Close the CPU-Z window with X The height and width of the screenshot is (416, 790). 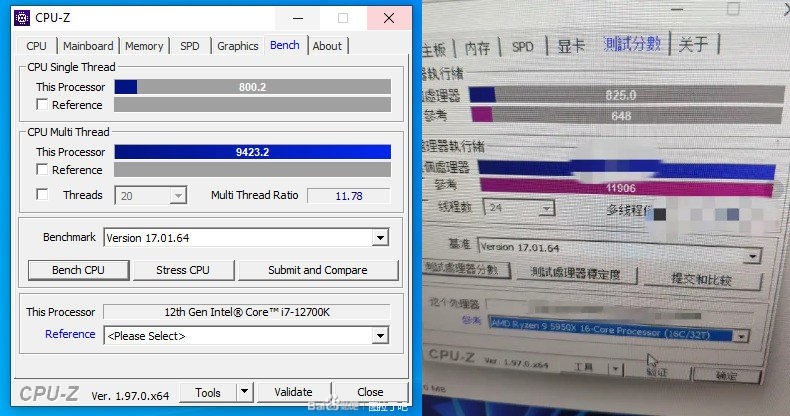pos(389,18)
